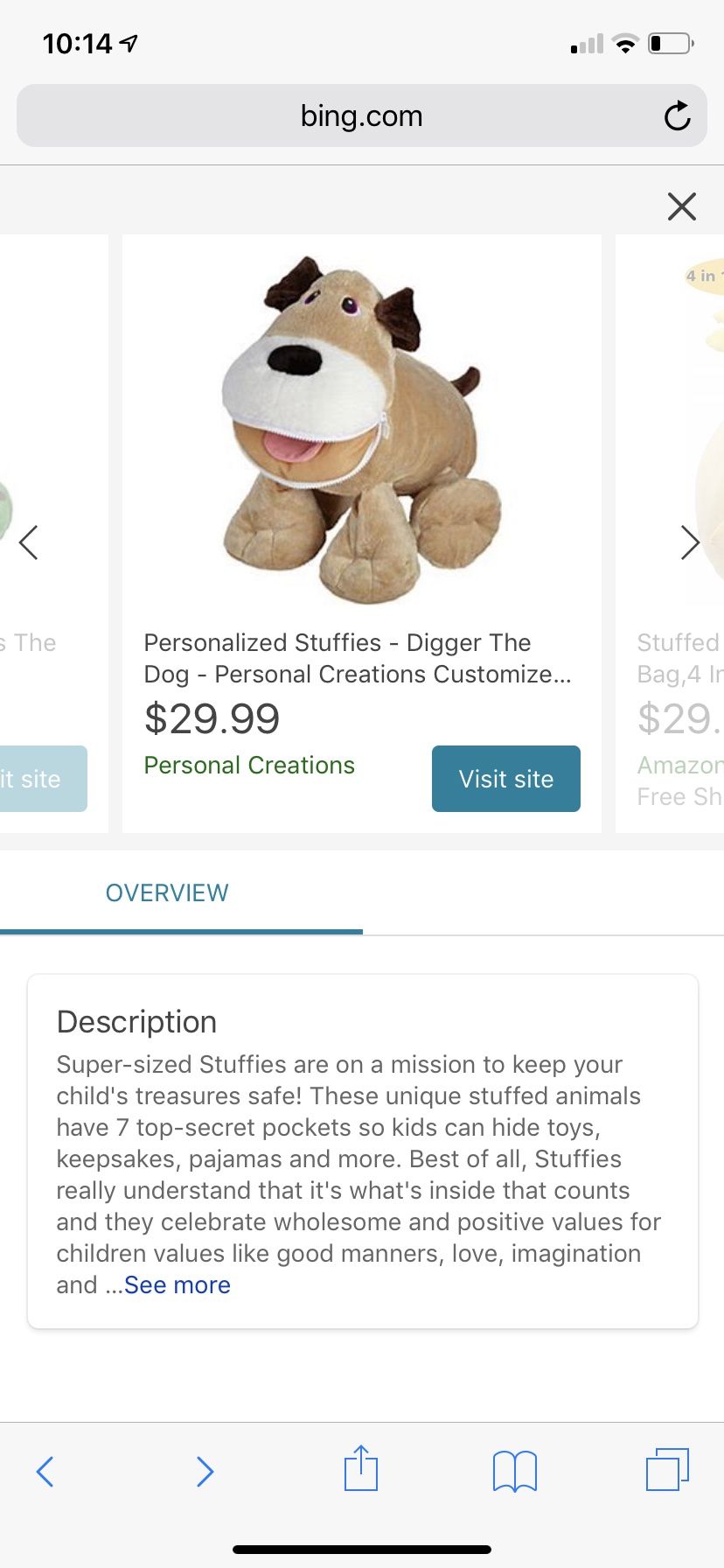Tap the $29.99 price text
This screenshot has width=724, height=1568.
[x=212, y=719]
